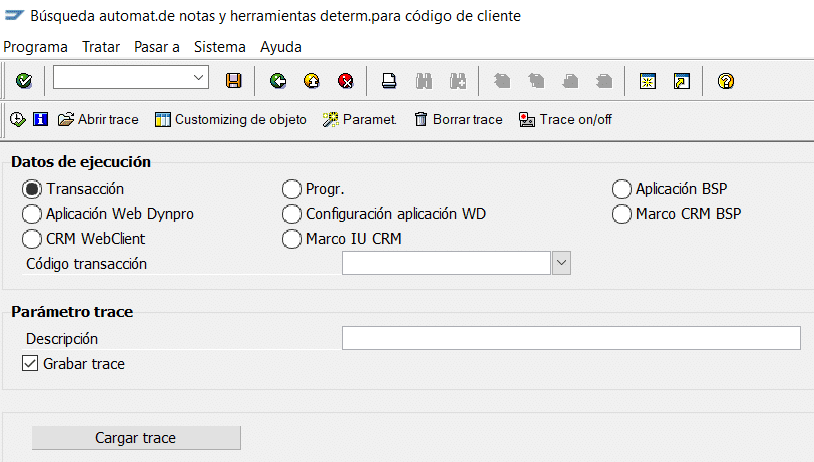This screenshot has height=462, width=814.
Task: Open the Programa menu
Action: click(35, 47)
